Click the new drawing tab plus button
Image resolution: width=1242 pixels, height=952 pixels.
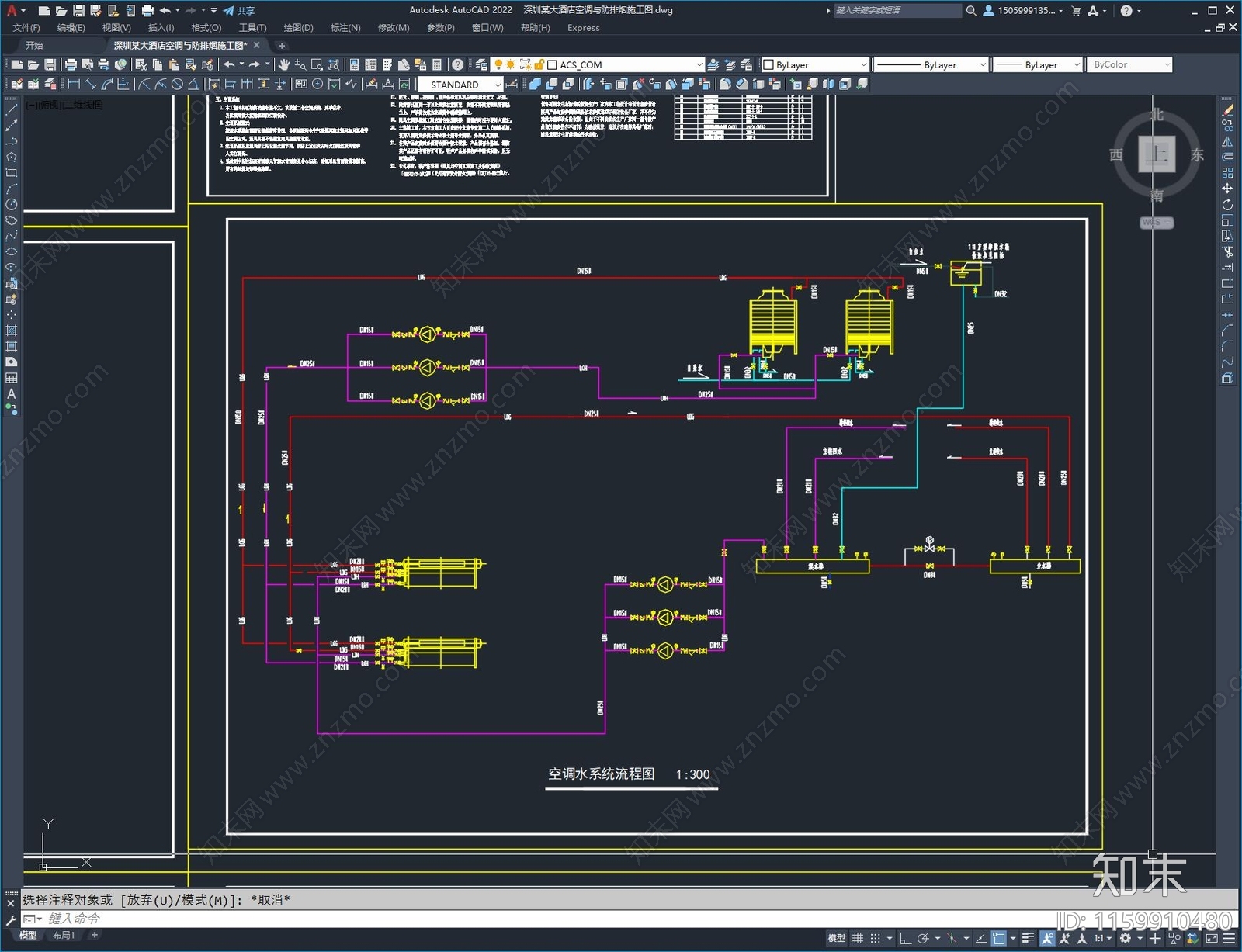282,46
